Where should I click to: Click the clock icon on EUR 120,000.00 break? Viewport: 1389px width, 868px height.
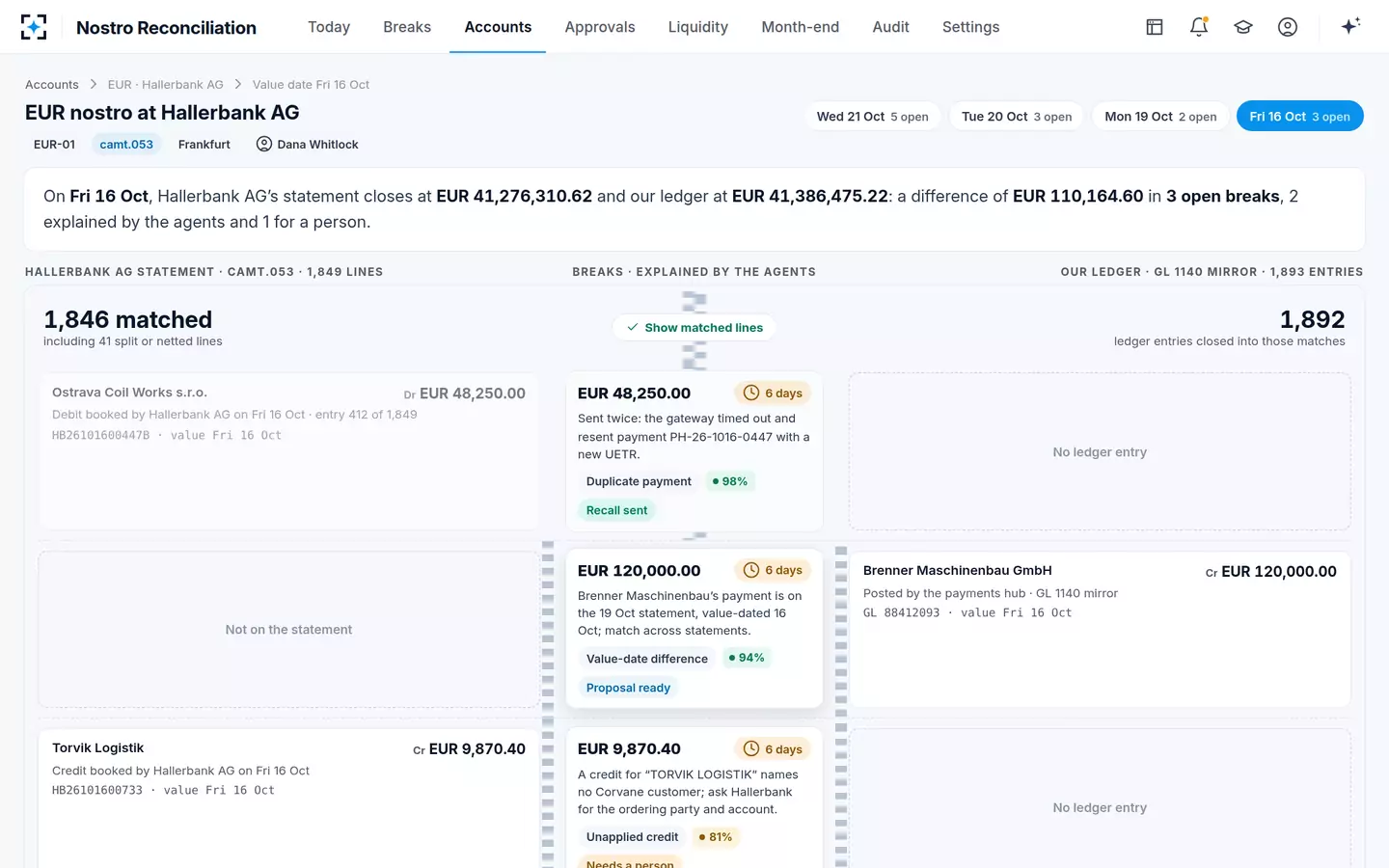click(x=750, y=570)
